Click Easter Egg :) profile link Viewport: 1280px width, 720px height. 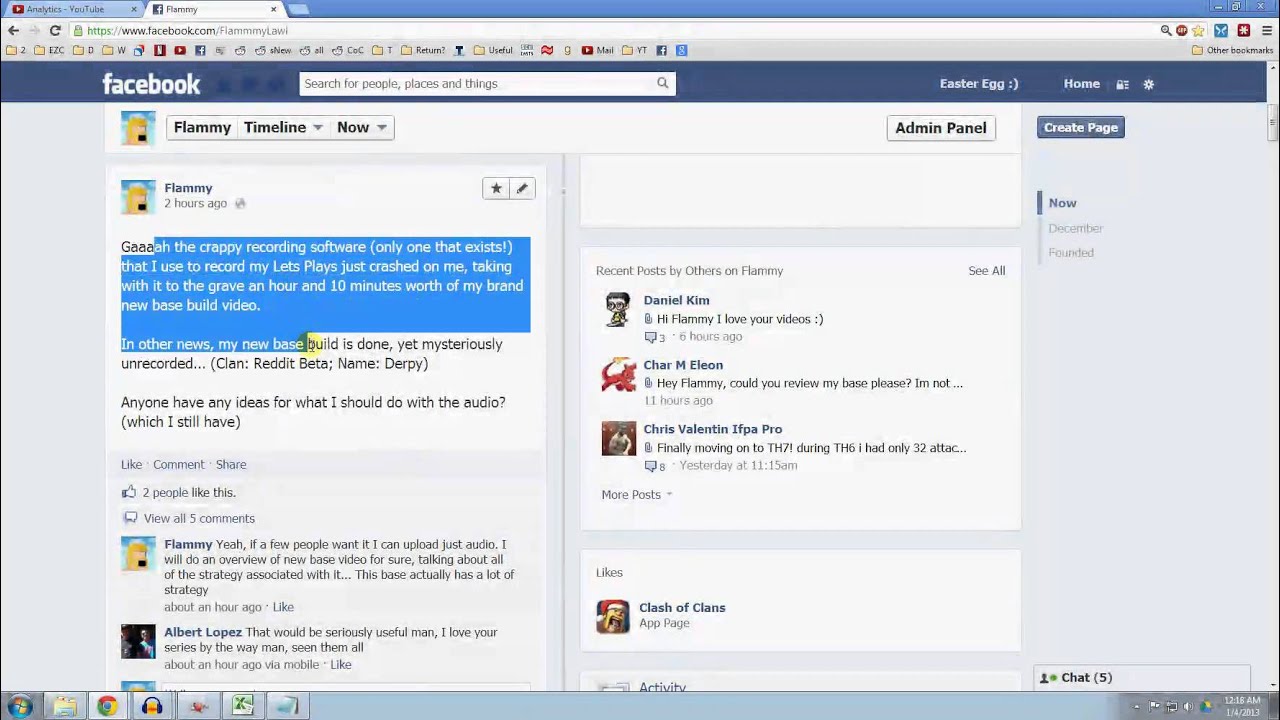coord(978,84)
